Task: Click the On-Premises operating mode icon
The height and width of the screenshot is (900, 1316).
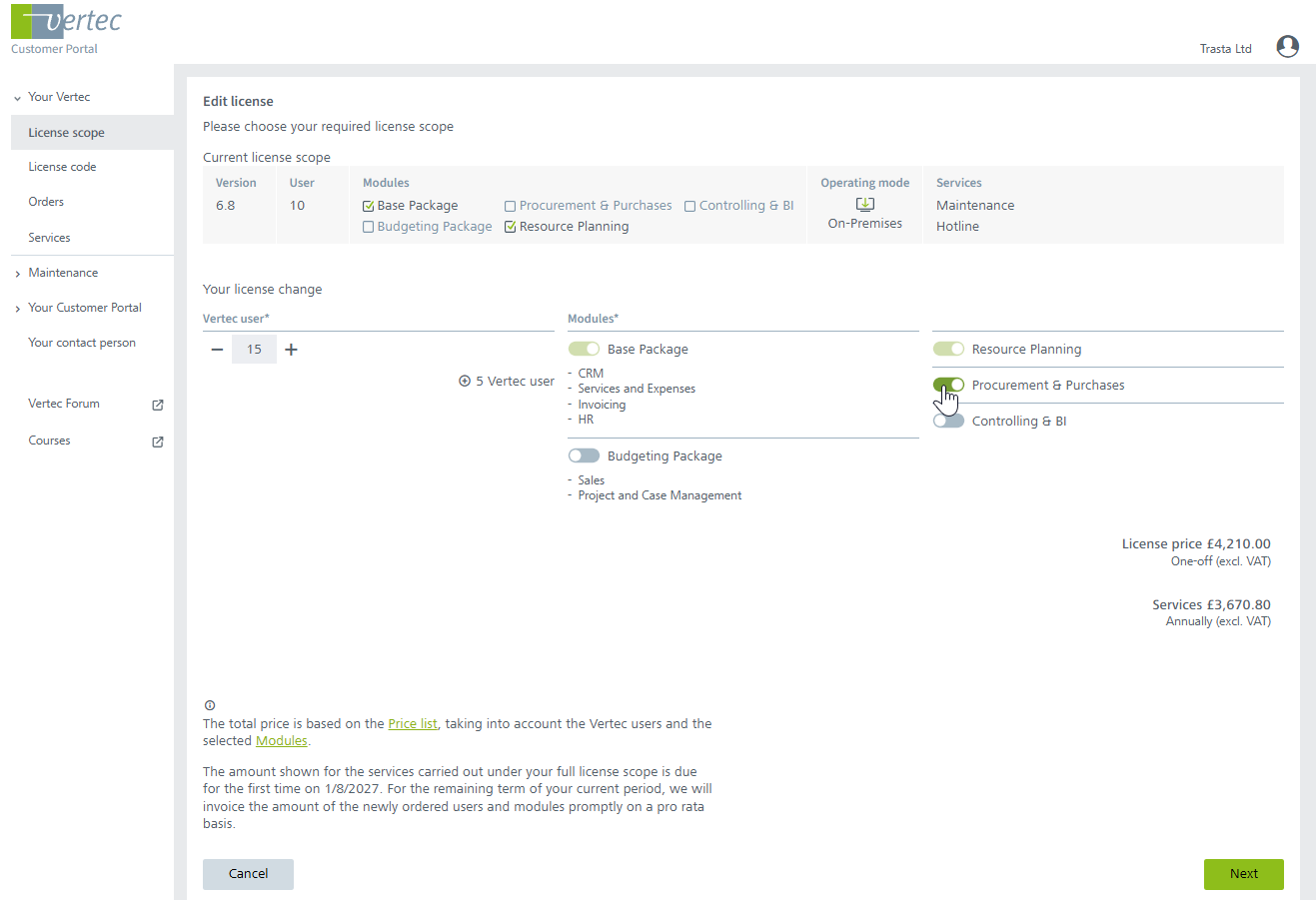Action: click(865, 205)
